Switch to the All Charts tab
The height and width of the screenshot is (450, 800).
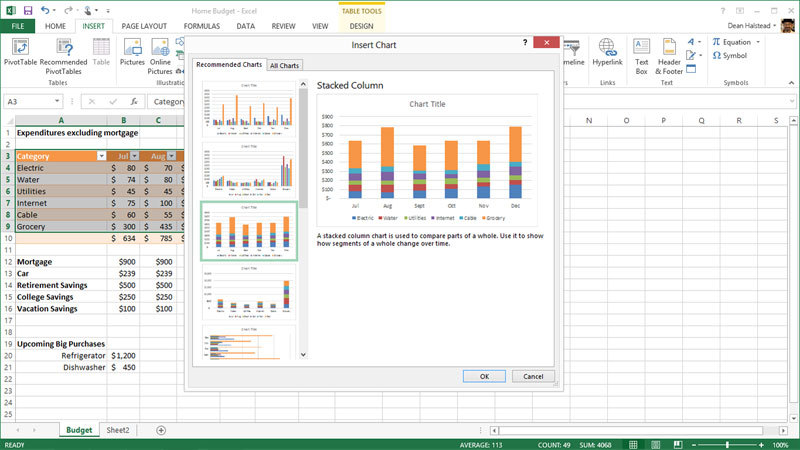point(284,65)
